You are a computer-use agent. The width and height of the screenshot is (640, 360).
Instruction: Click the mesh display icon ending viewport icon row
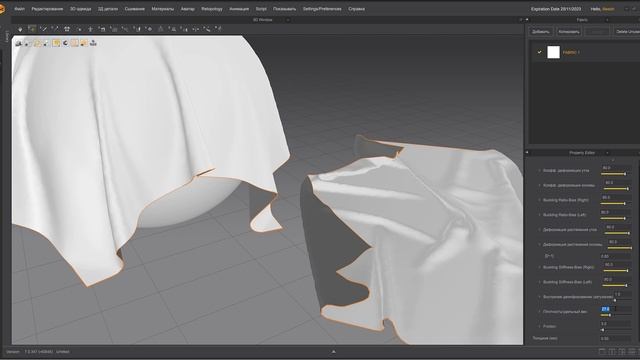pyautogui.click(x=93, y=43)
